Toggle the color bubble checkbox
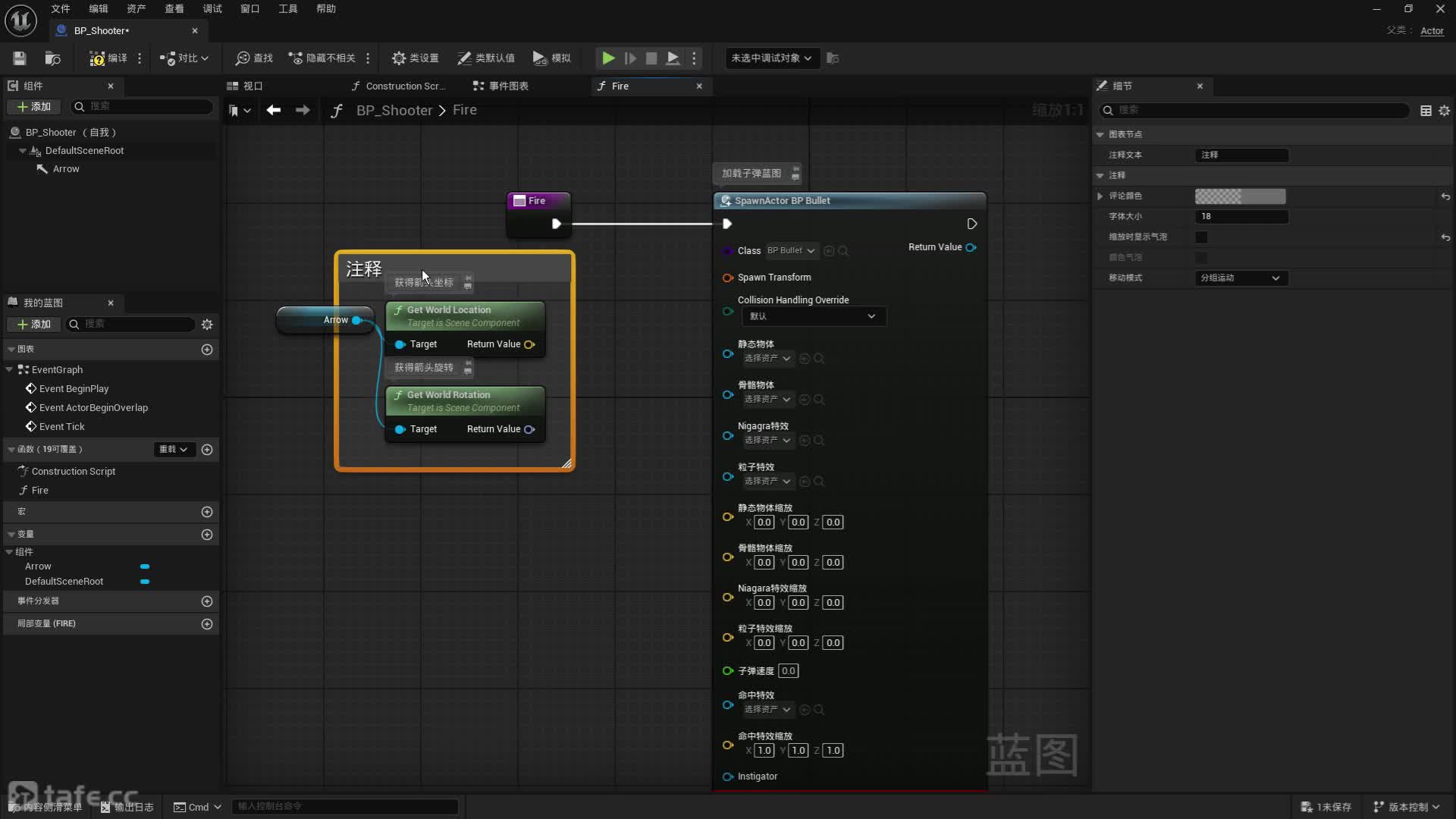Screen dimensions: 1456x819 (x=1201, y=258)
